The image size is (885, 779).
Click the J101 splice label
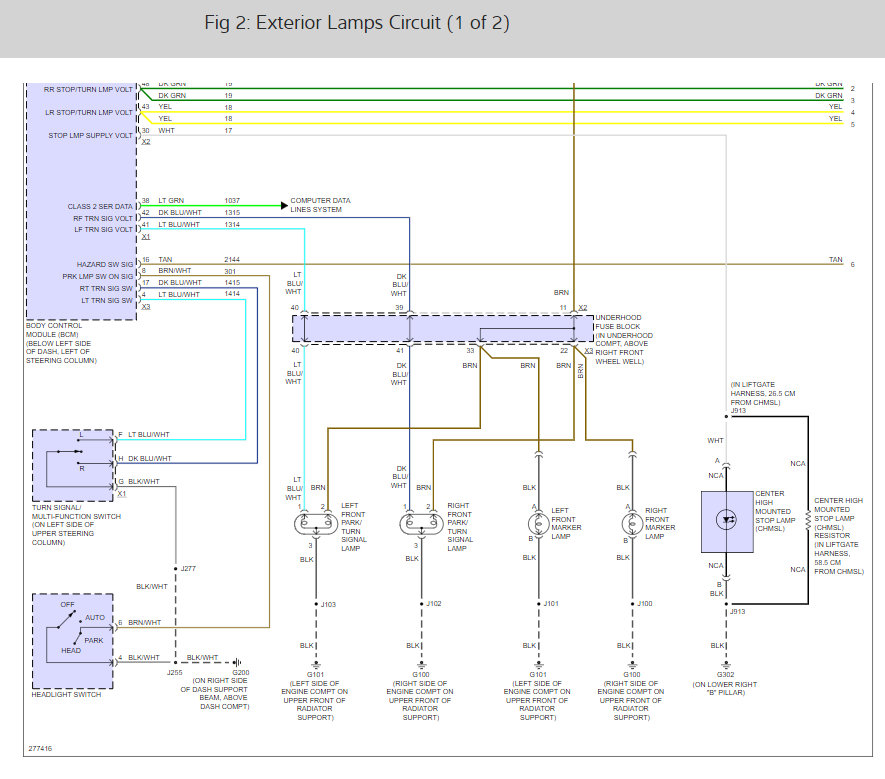[551, 604]
